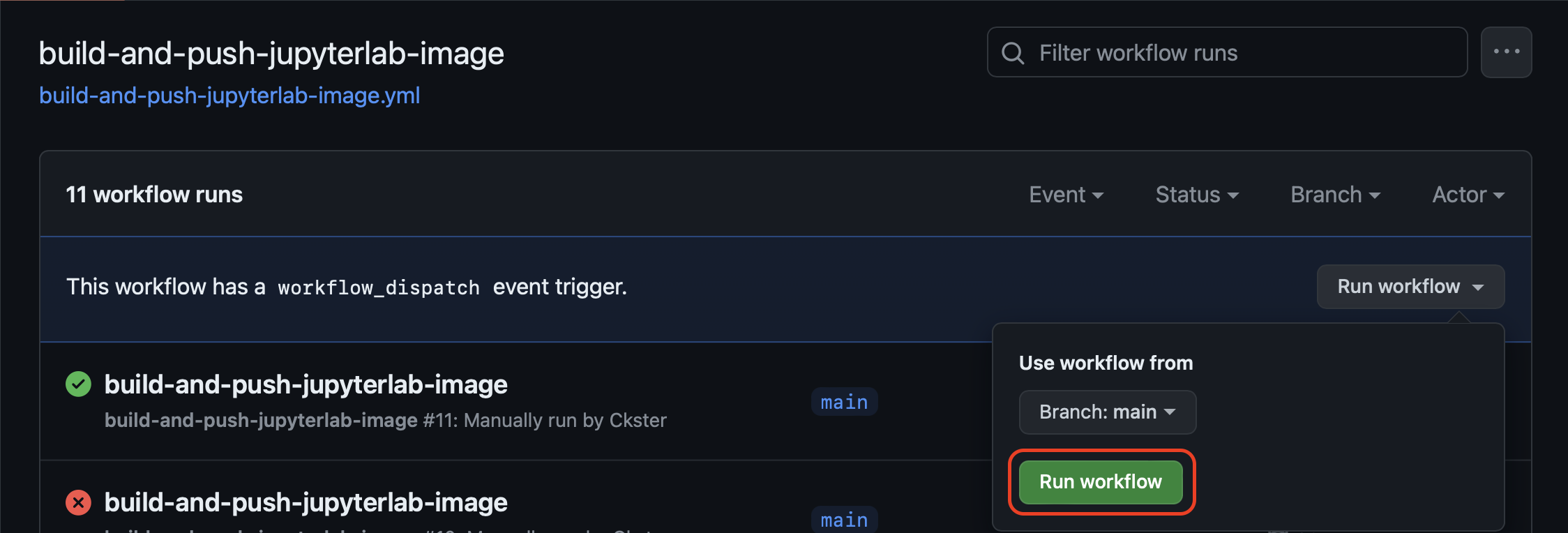Click the red failure icon on the failed run

click(x=77, y=502)
